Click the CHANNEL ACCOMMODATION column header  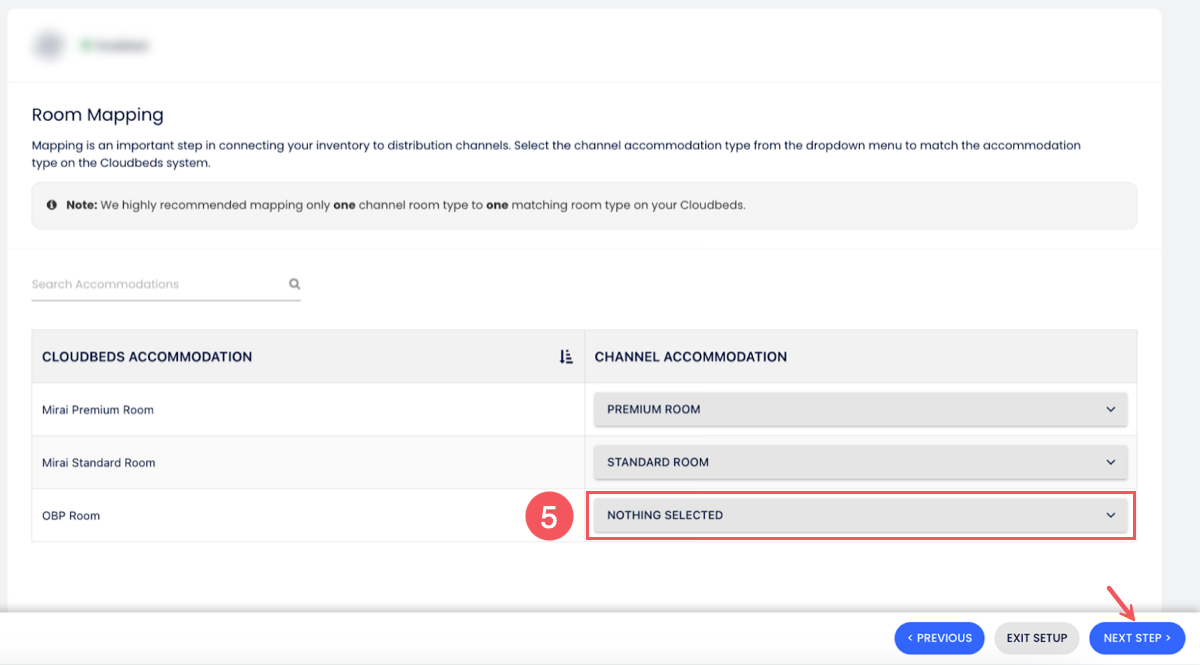pyautogui.click(x=690, y=357)
